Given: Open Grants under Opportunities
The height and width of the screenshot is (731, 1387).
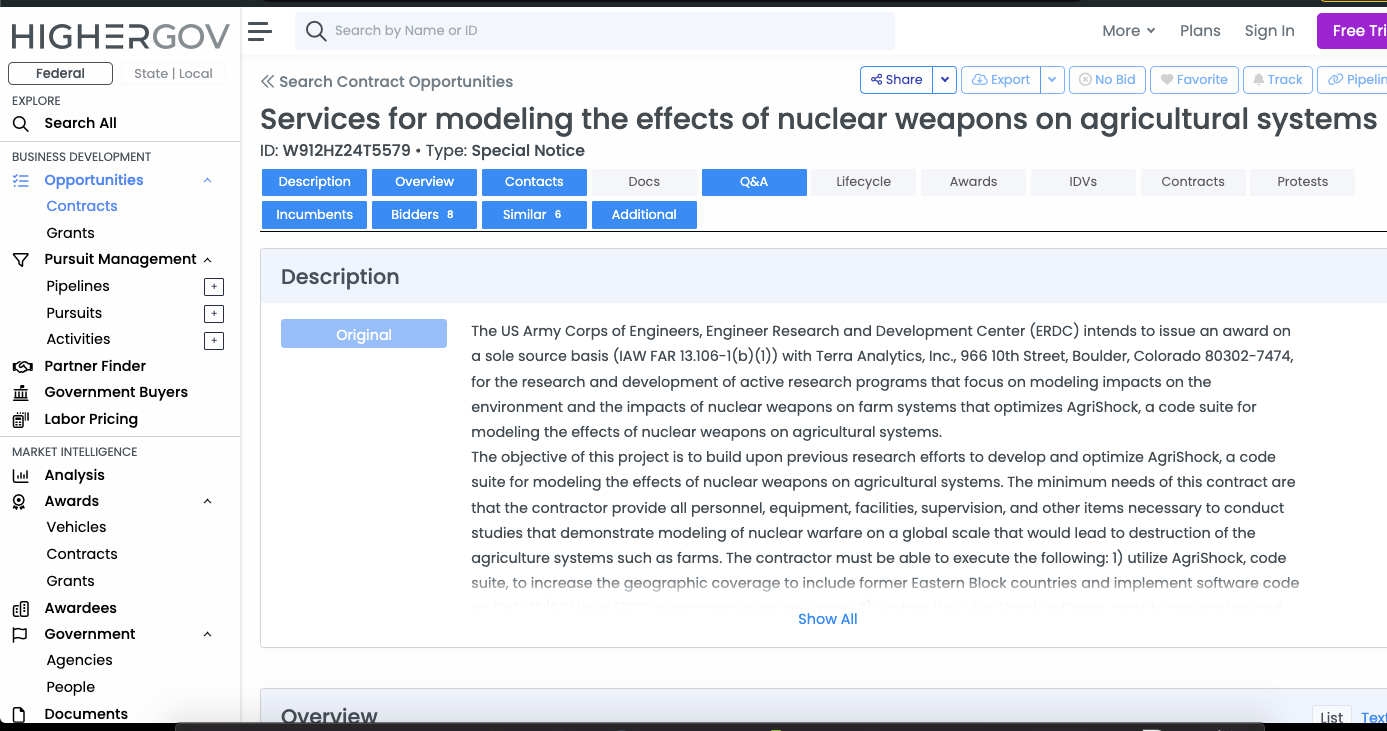Looking at the screenshot, I should click(x=70, y=233).
